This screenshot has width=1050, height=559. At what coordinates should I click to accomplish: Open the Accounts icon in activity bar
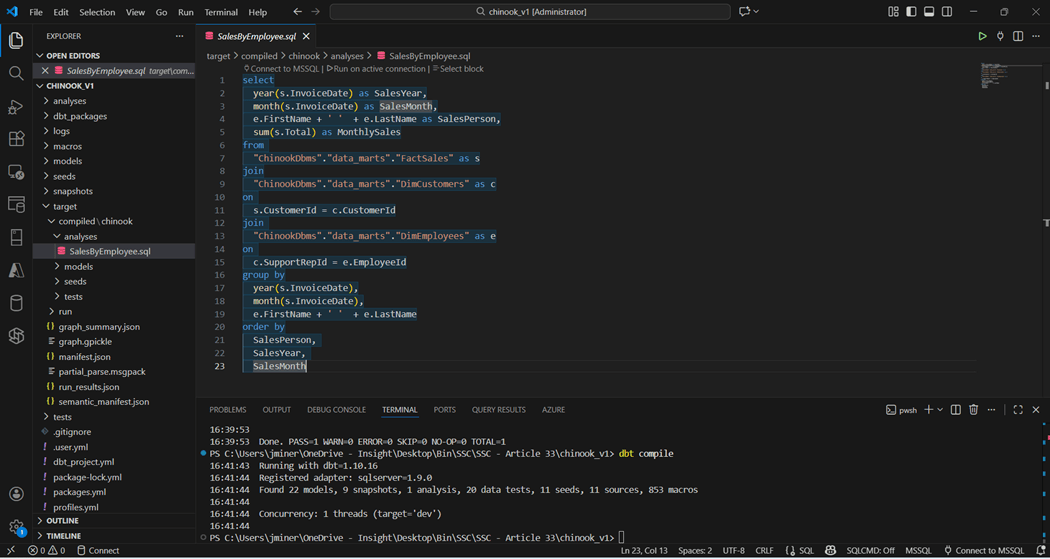(16, 494)
